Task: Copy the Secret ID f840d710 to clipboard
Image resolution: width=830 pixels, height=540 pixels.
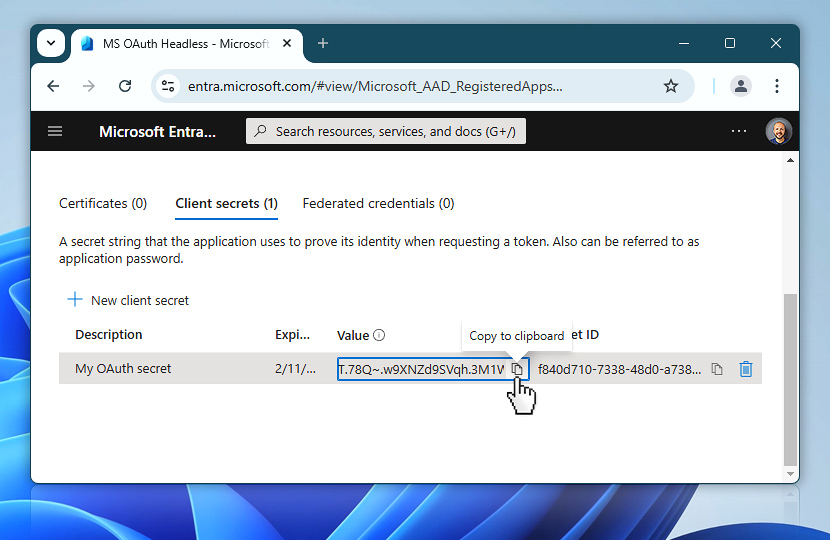Action: click(717, 369)
